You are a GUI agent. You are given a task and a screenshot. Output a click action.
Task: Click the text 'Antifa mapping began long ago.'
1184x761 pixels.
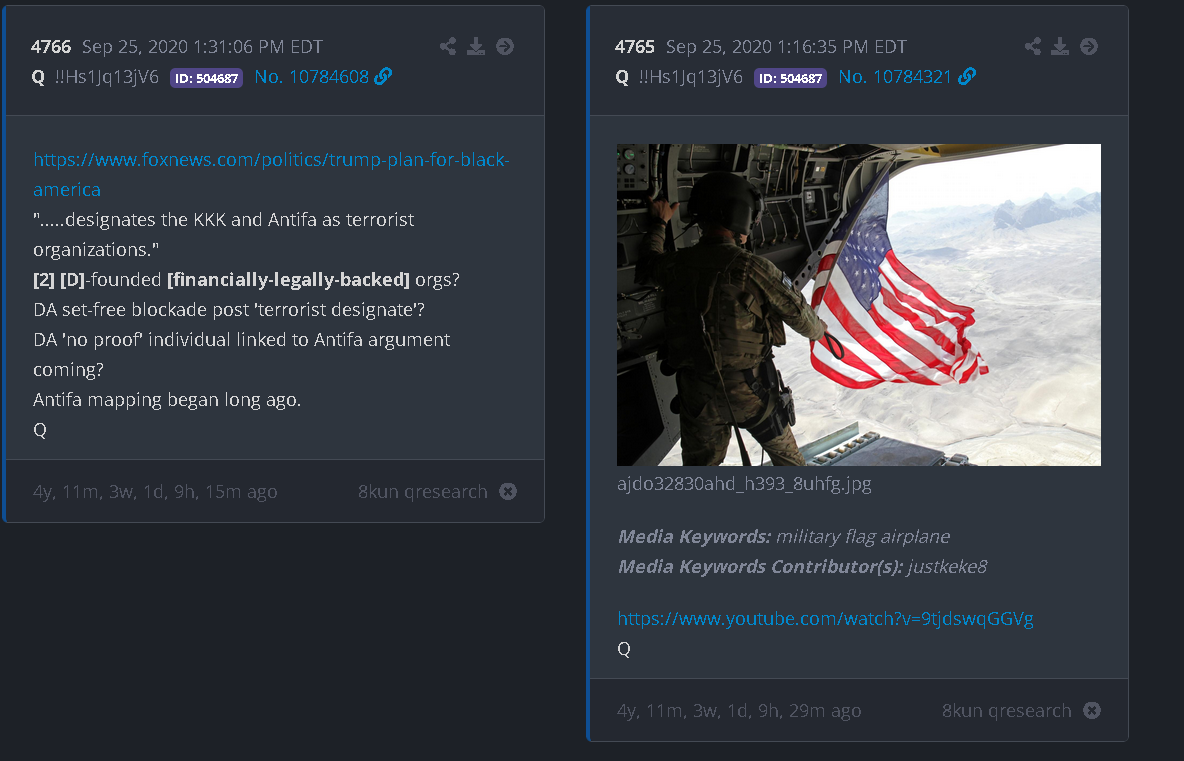(167, 400)
